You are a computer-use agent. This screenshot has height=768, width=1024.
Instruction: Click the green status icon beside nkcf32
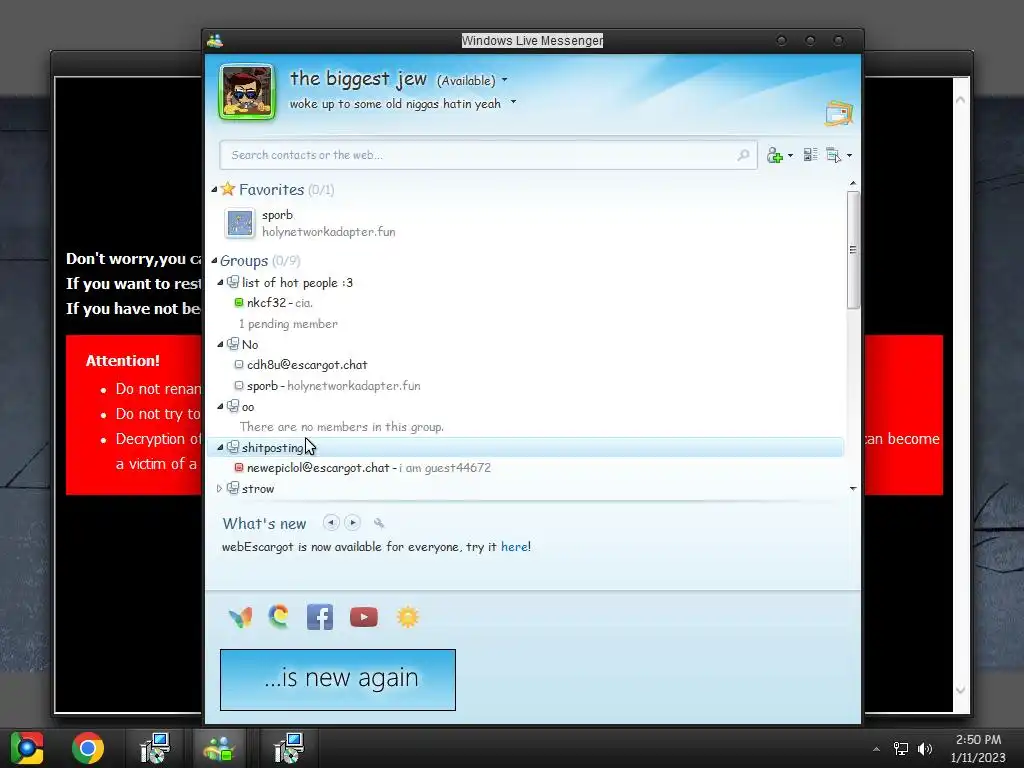tap(239, 302)
